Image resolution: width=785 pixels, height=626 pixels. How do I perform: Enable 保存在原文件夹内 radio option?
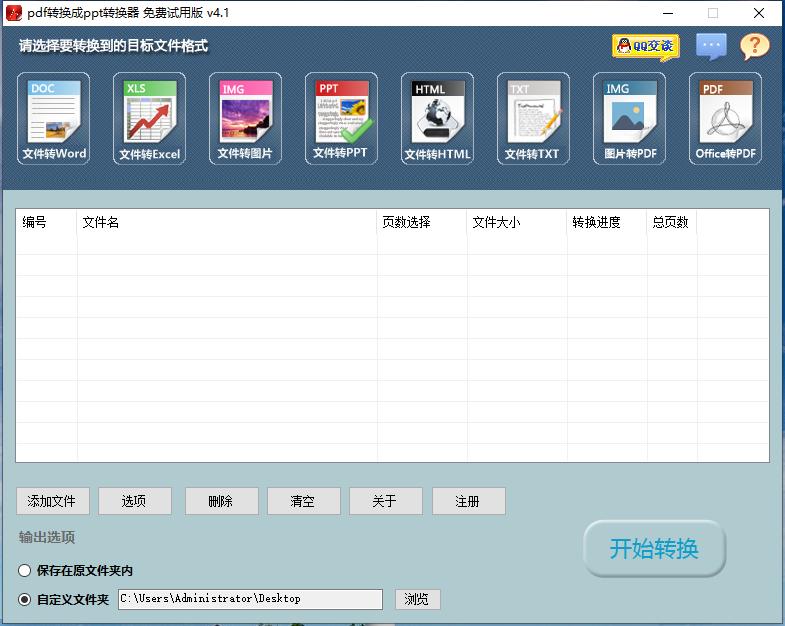pos(25,571)
